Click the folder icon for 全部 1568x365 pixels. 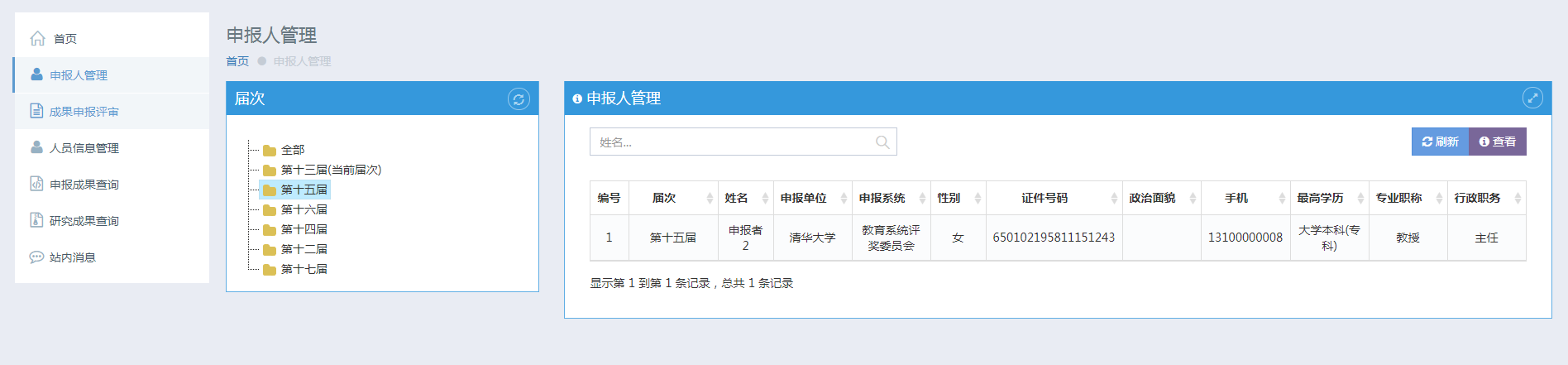[270, 151]
